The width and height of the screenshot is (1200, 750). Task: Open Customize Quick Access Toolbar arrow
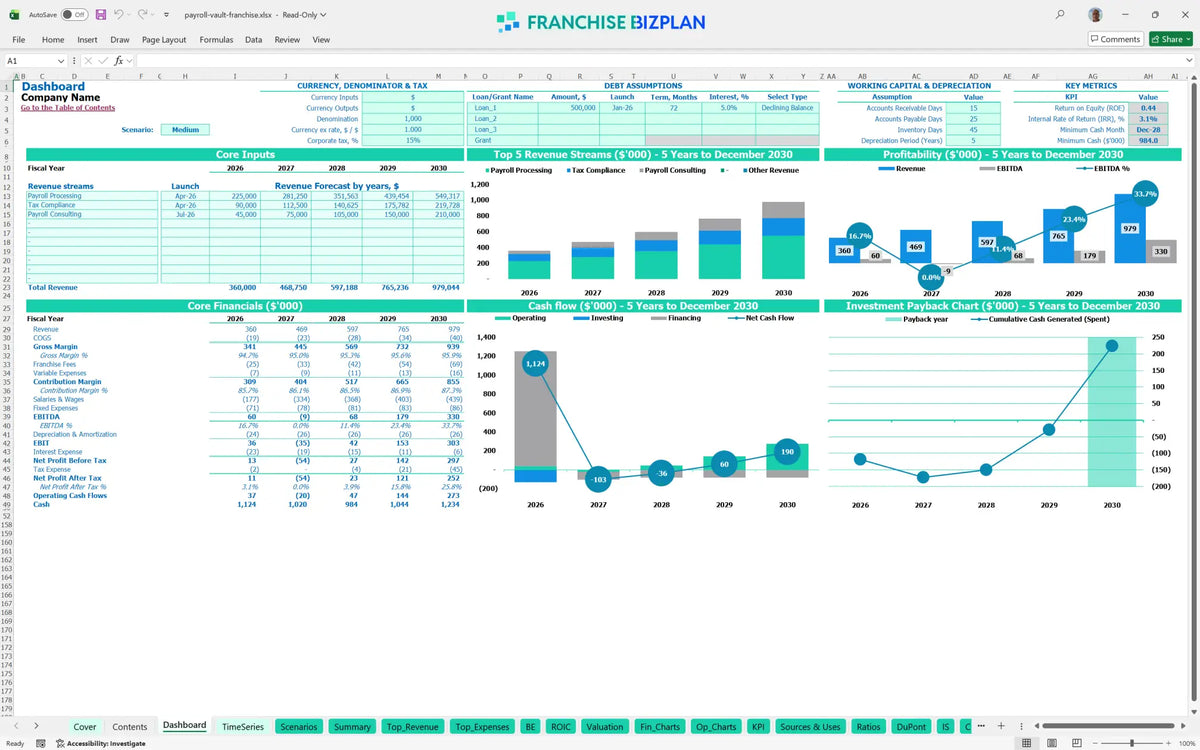166,15
